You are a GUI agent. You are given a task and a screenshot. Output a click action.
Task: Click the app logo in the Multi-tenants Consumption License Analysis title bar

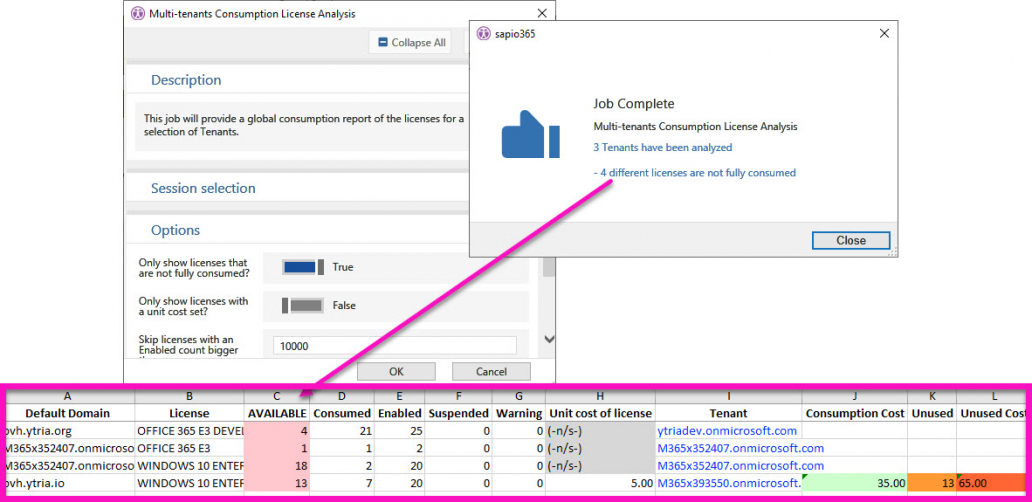tap(138, 13)
